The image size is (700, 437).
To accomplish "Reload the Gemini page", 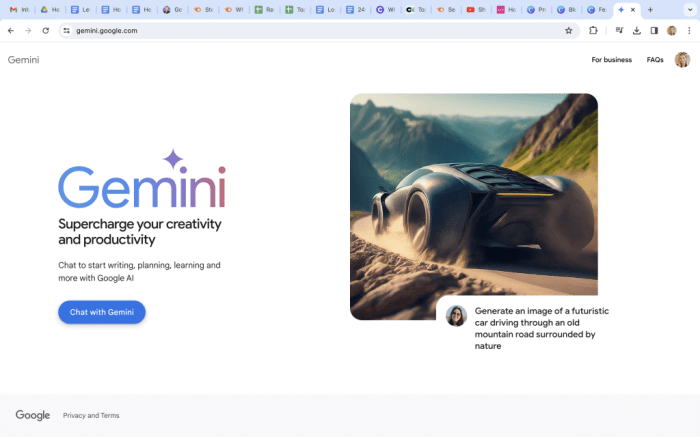I will pyautogui.click(x=46, y=31).
